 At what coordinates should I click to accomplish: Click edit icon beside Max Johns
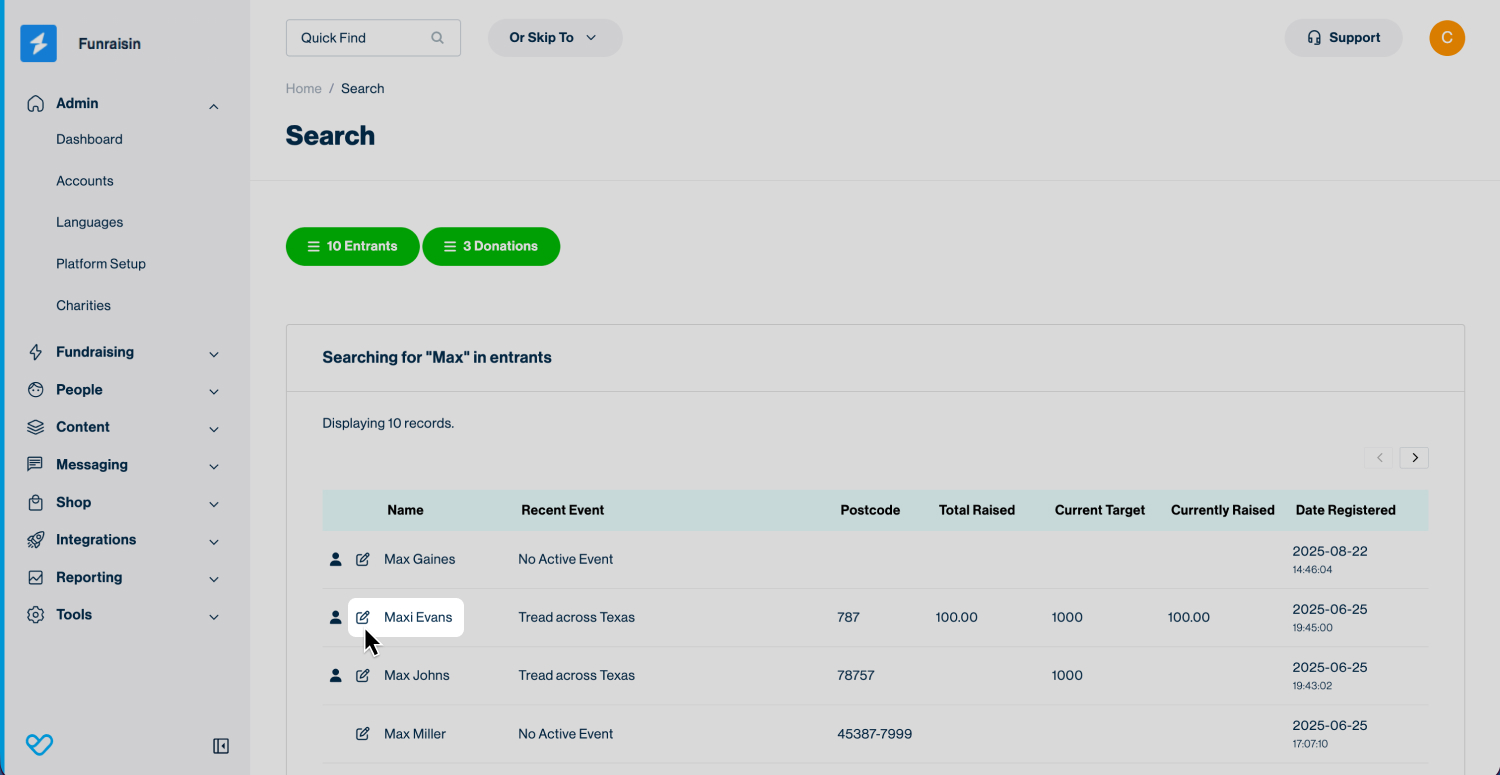tap(363, 676)
